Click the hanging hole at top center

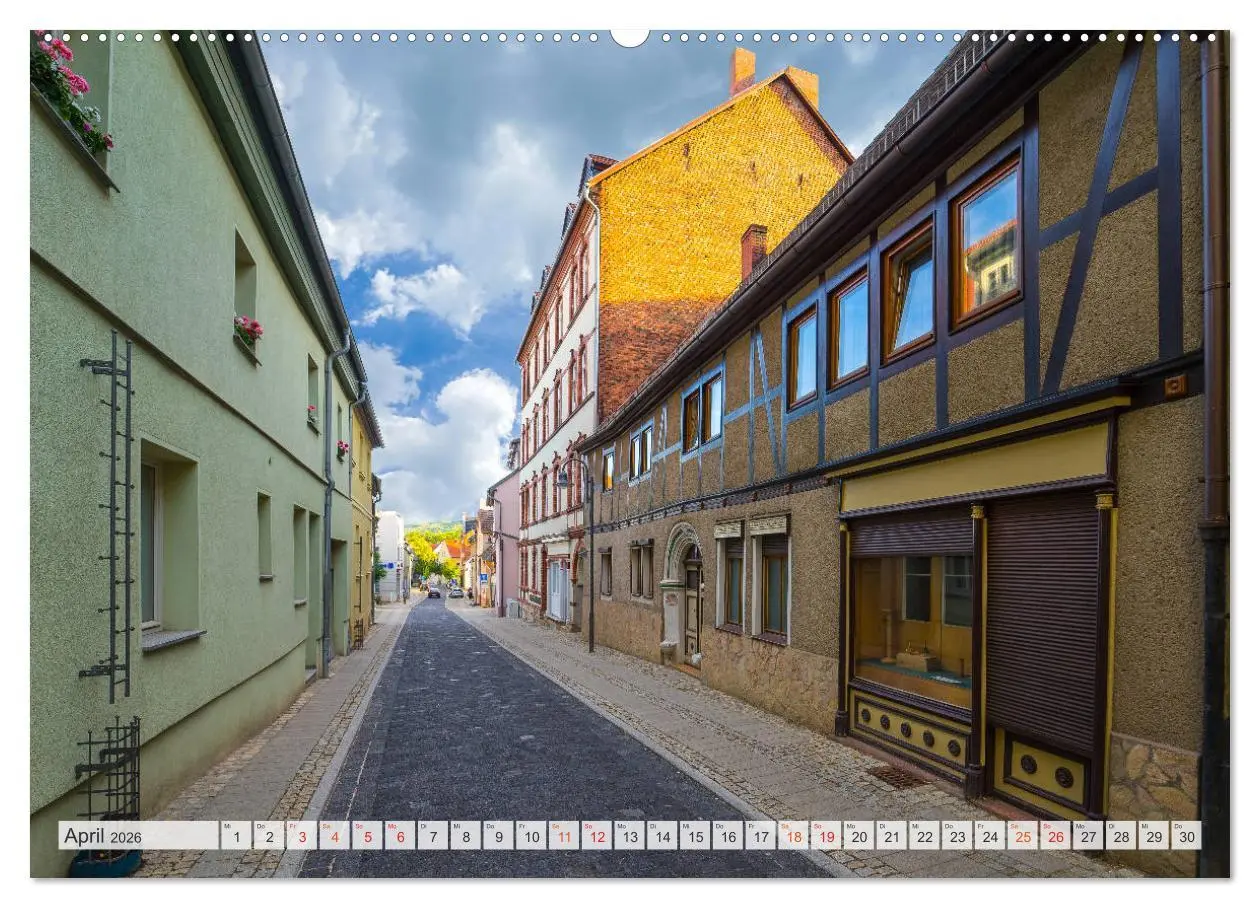[630, 37]
